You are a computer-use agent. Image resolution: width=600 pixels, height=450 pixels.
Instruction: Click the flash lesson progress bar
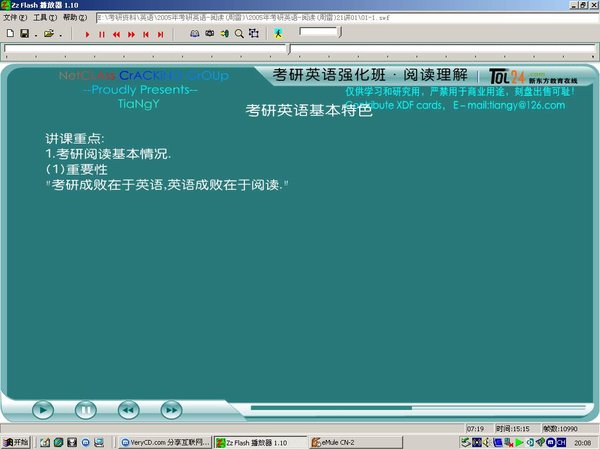click(x=418, y=408)
